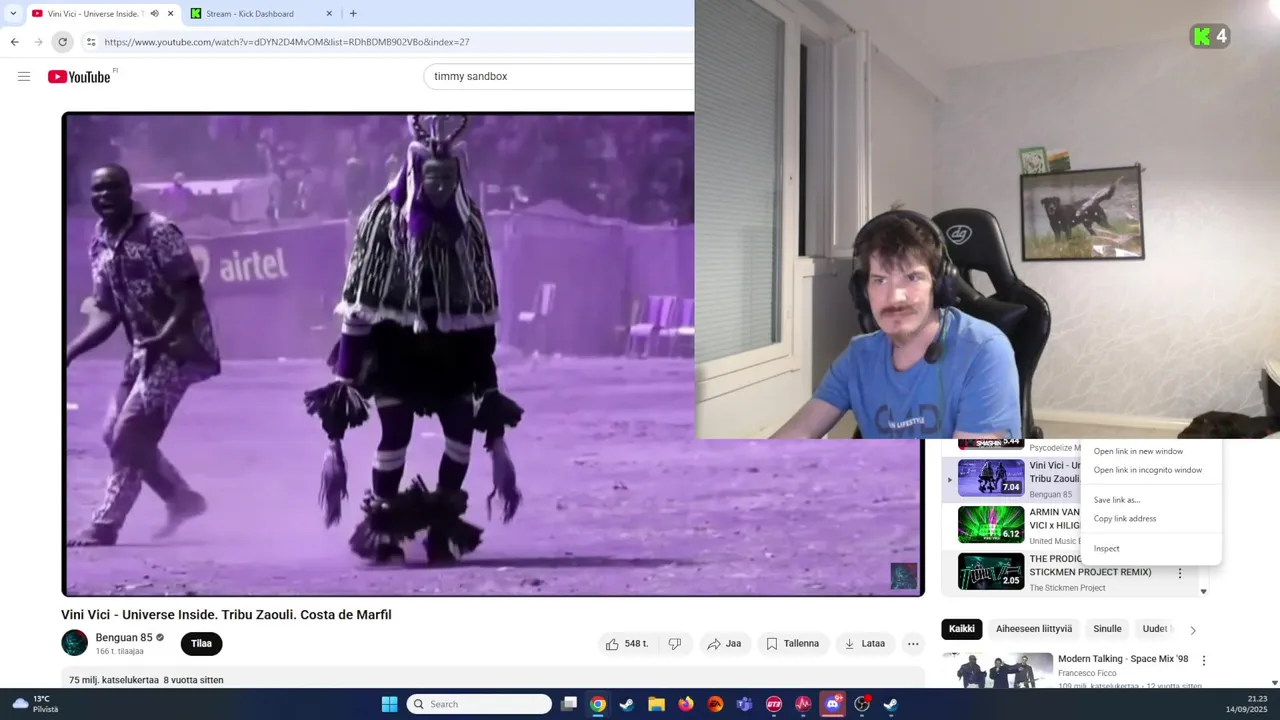Image resolution: width=1280 pixels, height=720 pixels.
Task: Close the Kick Dashboard tab
Action: pyautogui.click(x=329, y=14)
